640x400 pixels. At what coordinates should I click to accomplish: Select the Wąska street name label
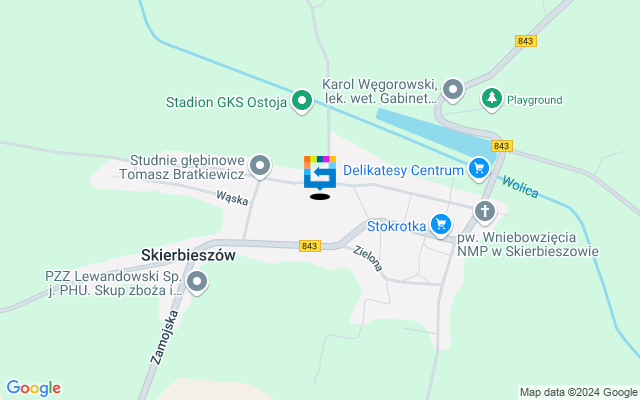pyautogui.click(x=232, y=198)
